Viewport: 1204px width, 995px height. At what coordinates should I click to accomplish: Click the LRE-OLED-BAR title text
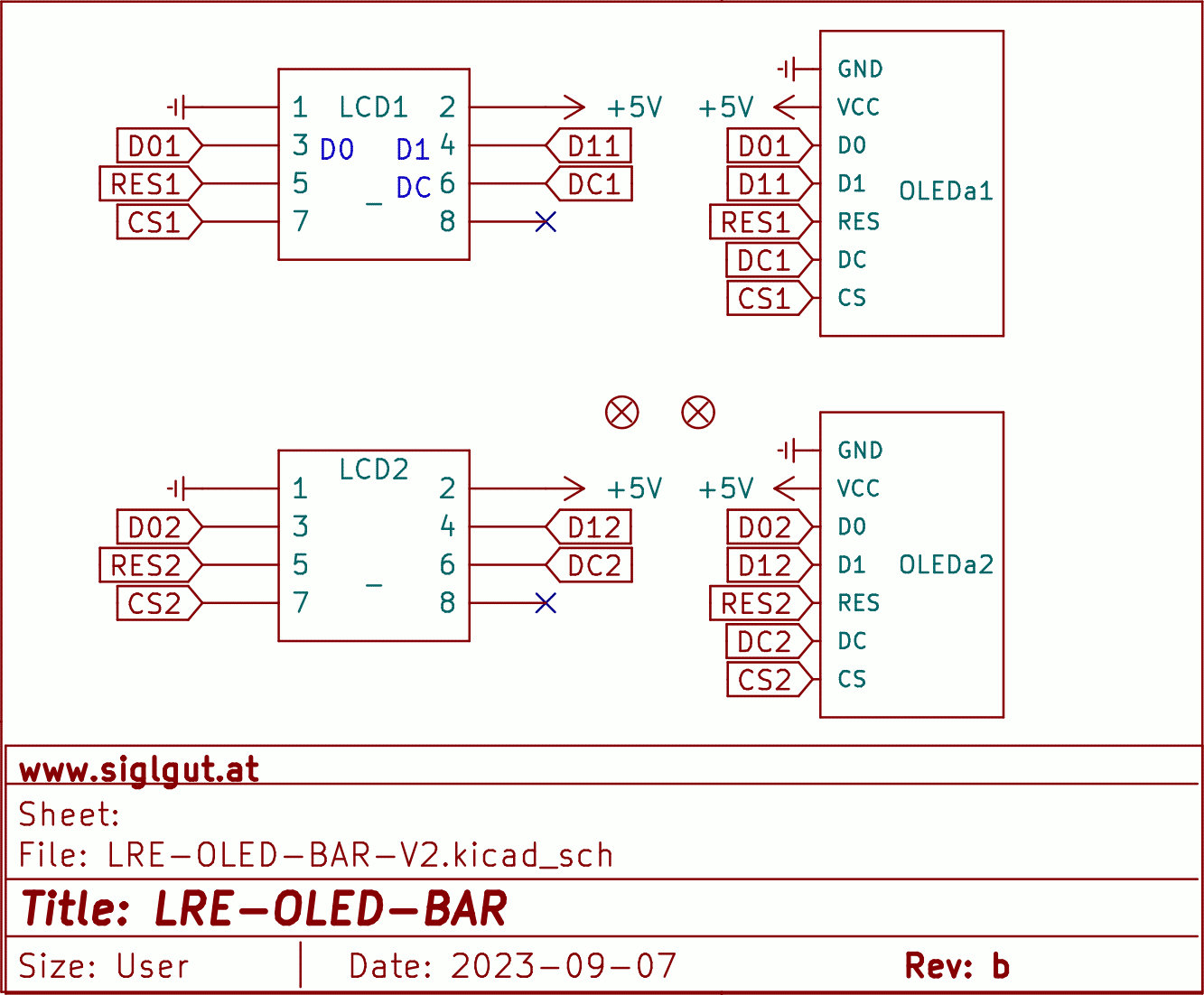(x=330, y=908)
